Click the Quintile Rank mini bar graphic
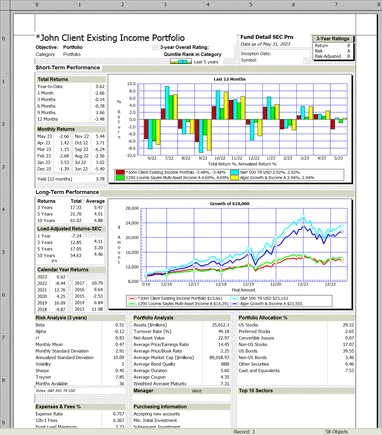 point(181,62)
